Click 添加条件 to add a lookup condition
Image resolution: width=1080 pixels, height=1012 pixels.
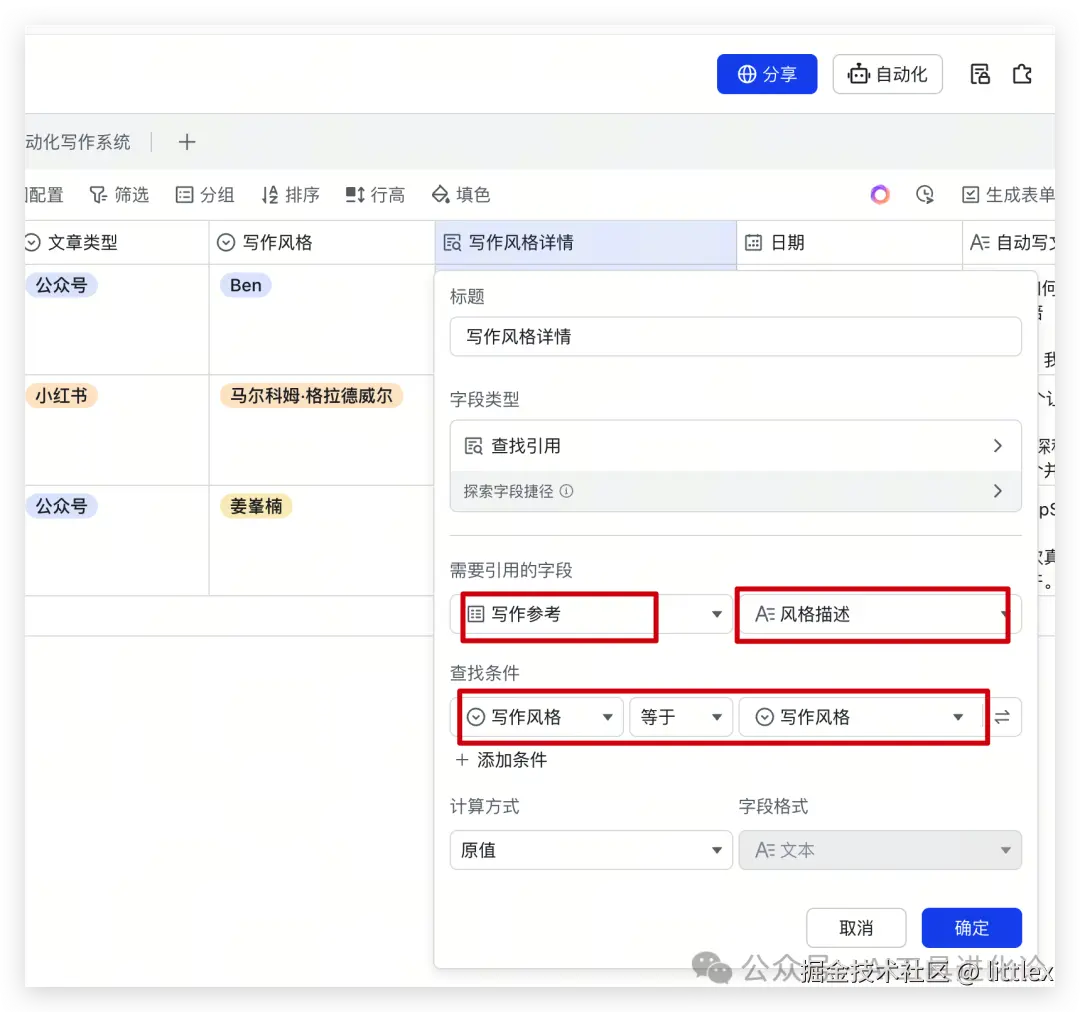coord(501,760)
